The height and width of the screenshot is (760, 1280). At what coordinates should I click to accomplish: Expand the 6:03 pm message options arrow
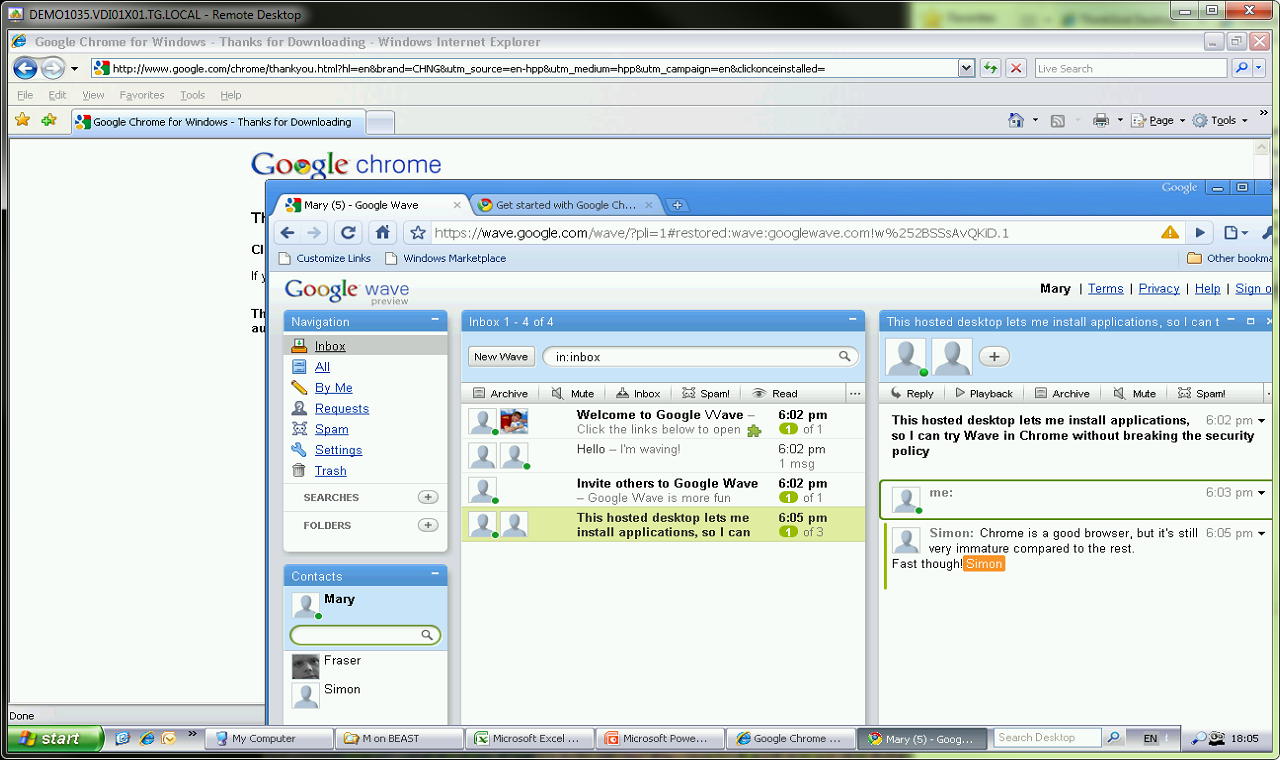tap(1262, 493)
